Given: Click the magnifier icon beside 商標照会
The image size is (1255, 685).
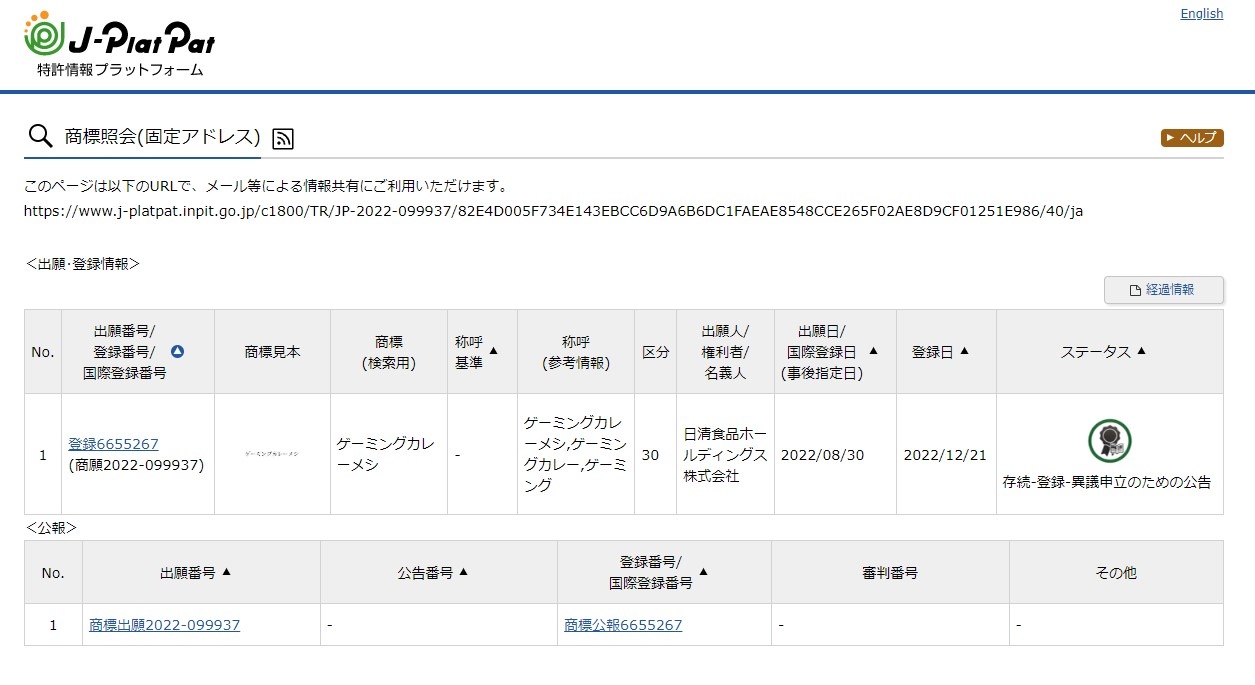Looking at the screenshot, I should [40, 137].
